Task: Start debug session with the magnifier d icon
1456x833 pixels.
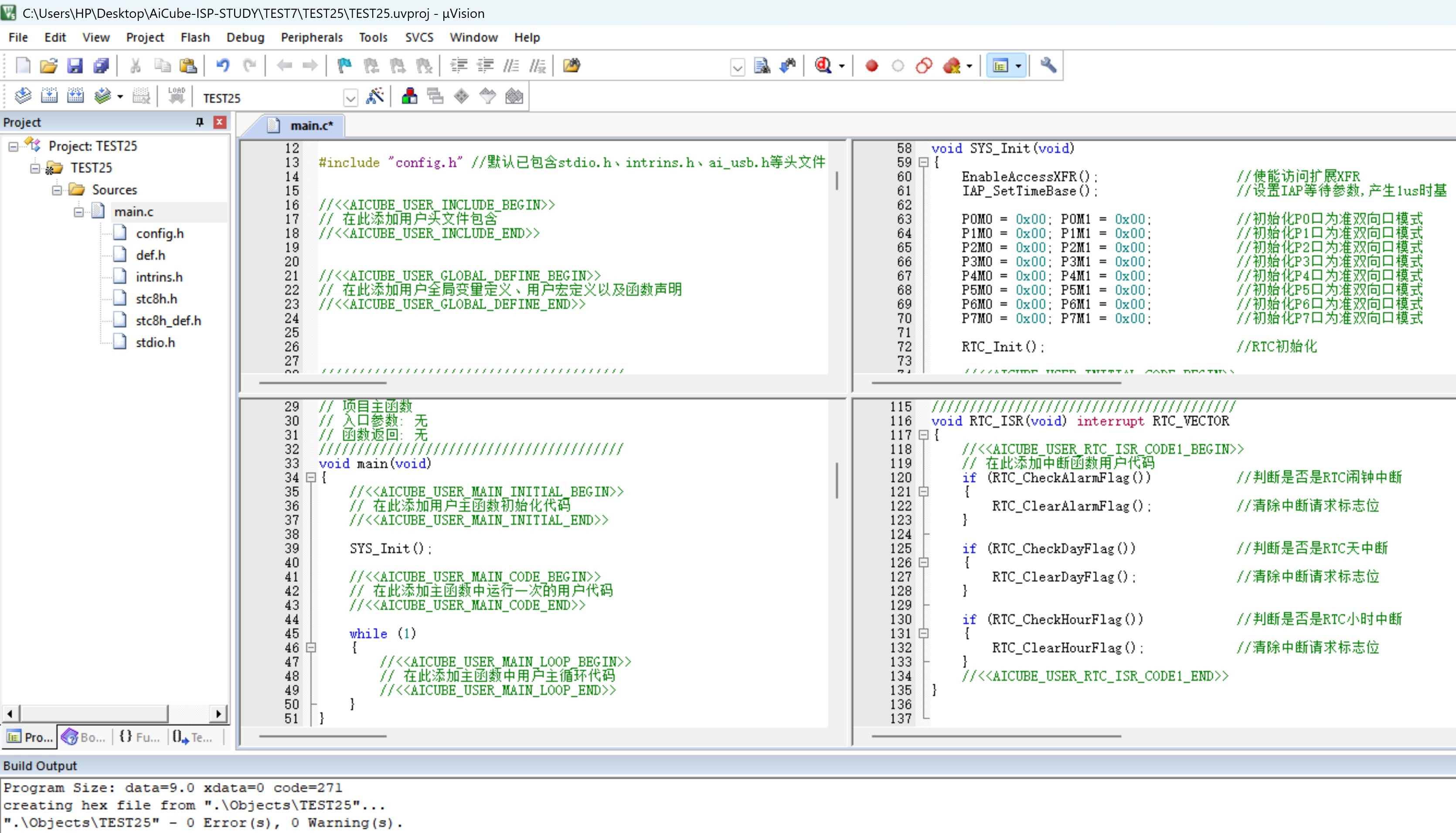Action: [823, 66]
